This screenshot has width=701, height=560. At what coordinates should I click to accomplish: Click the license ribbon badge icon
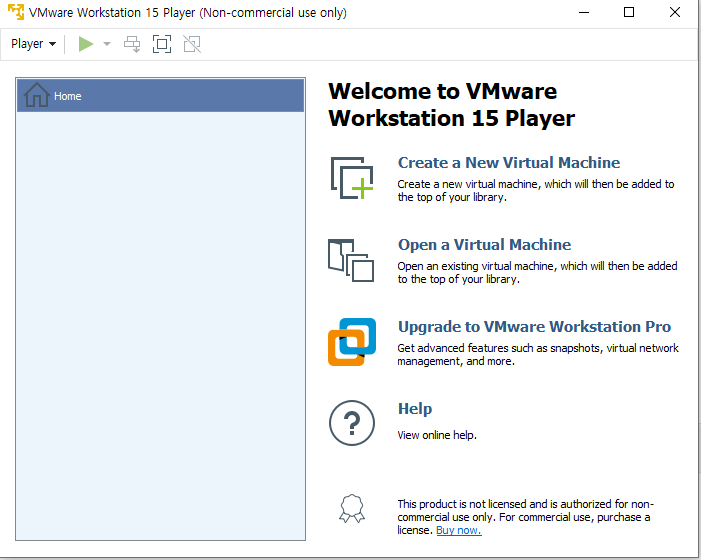351,510
